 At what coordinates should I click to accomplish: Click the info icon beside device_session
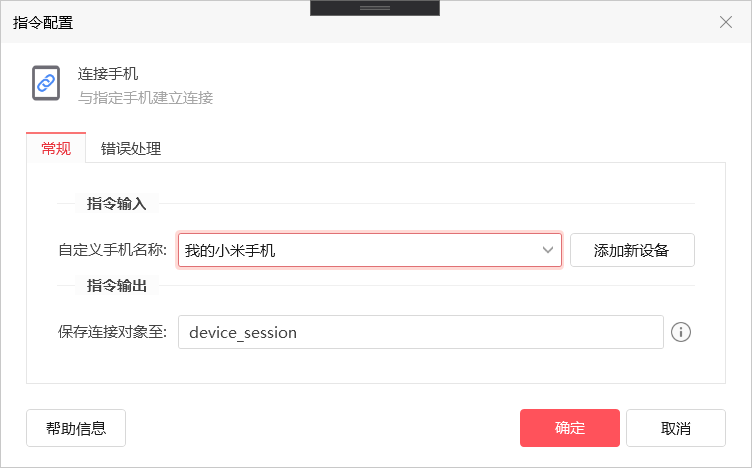point(681,332)
